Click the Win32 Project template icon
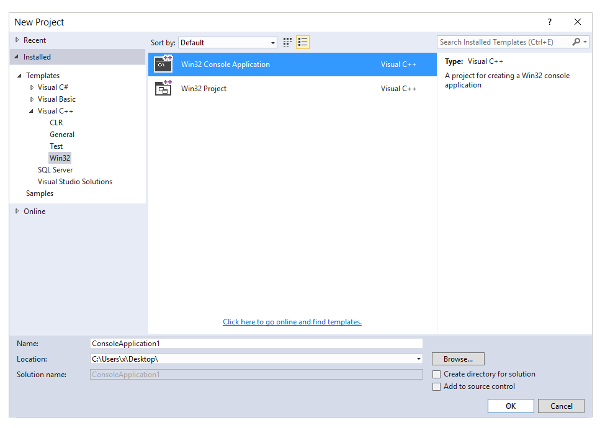The width and height of the screenshot is (600, 428). [x=163, y=88]
